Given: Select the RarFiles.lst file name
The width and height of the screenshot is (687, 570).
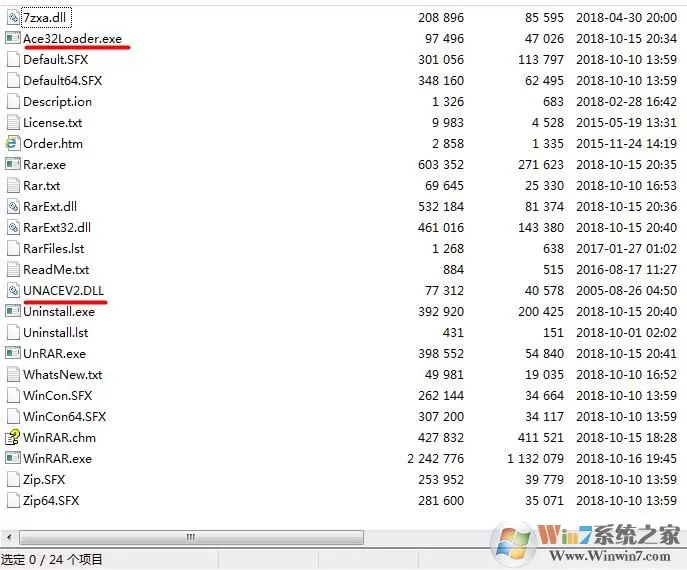Looking at the screenshot, I should click(53, 249).
